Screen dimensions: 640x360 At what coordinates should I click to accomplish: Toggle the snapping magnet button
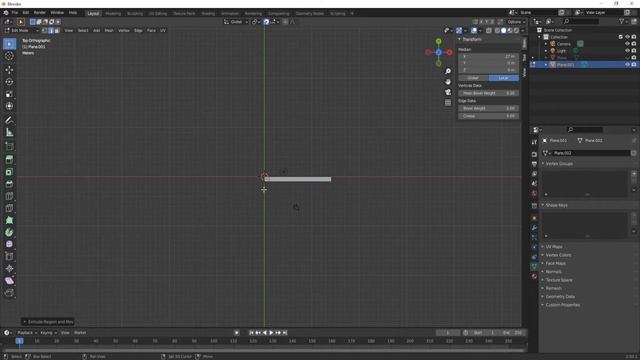(x=266, y=22)
